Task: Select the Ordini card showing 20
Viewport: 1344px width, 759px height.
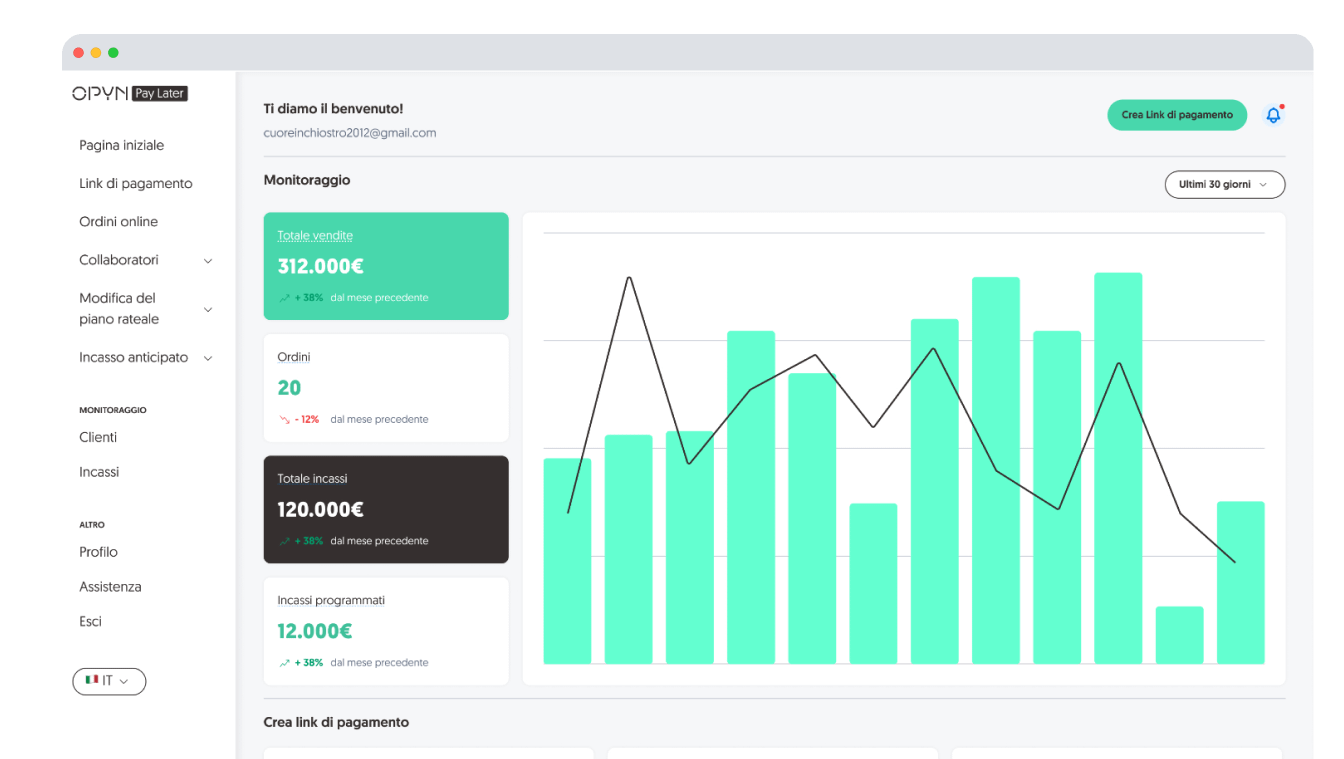Action: [386, 388]
